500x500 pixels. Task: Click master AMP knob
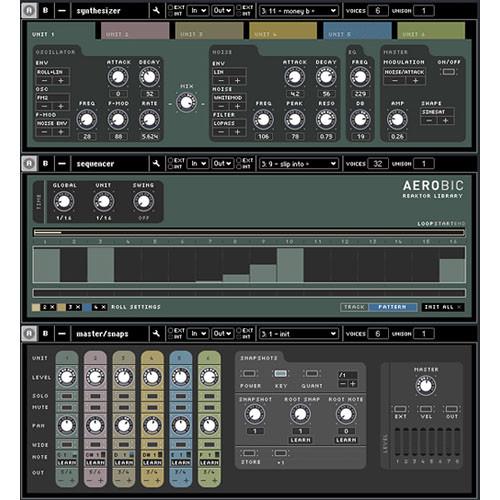[x=397, y=120]
